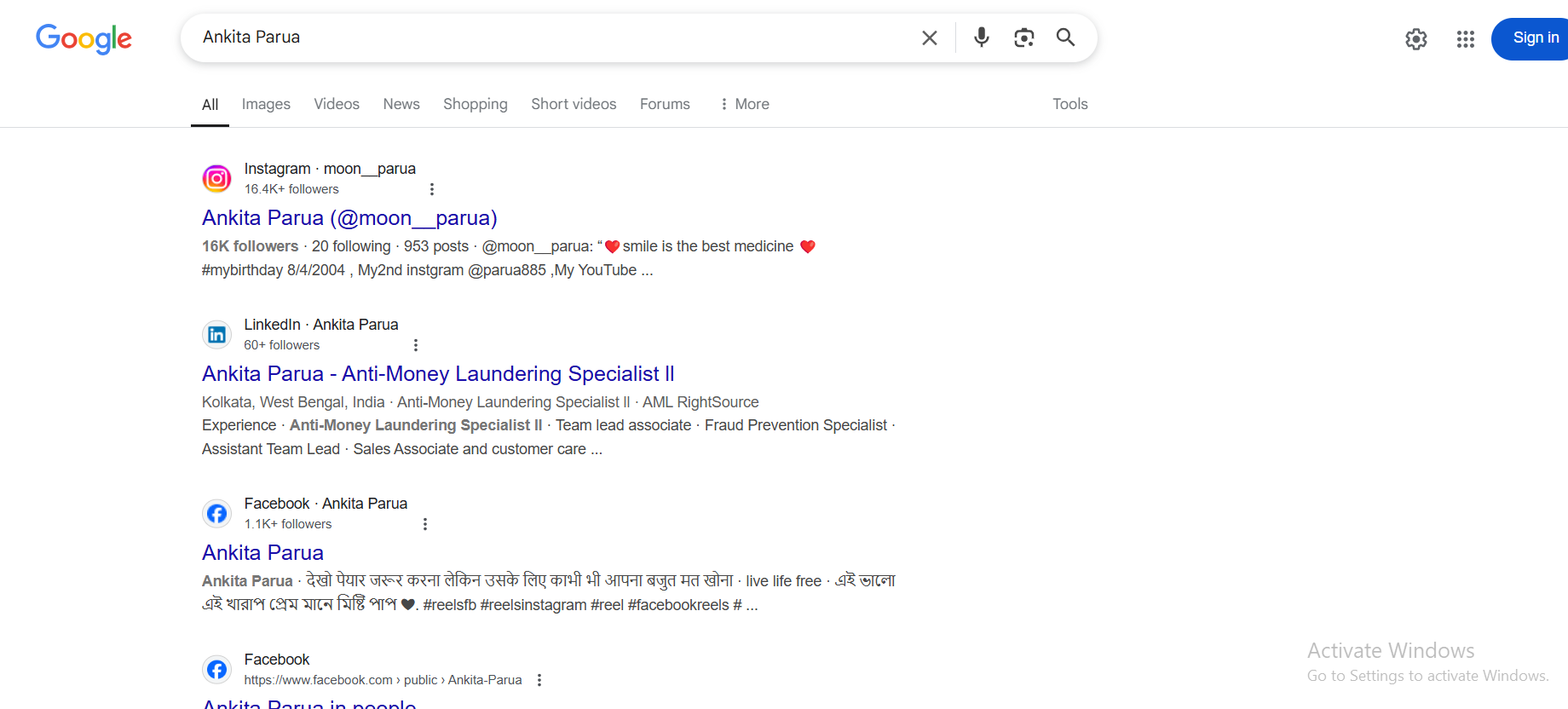Click the magnifying glass search button
The width and height of the screenshot is (1568, 709).
[1065, 37]
